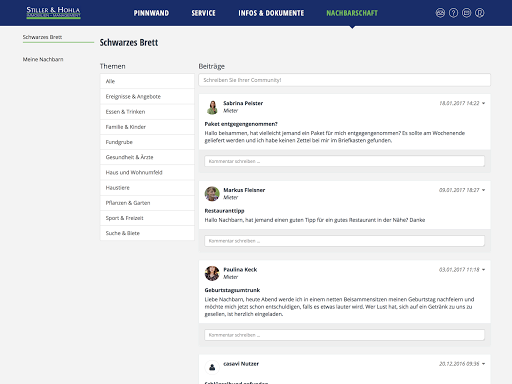Click the Schreiben Sie Ihrer Community field
Viewport: 512px width, 384px height.
pos(344,80)
